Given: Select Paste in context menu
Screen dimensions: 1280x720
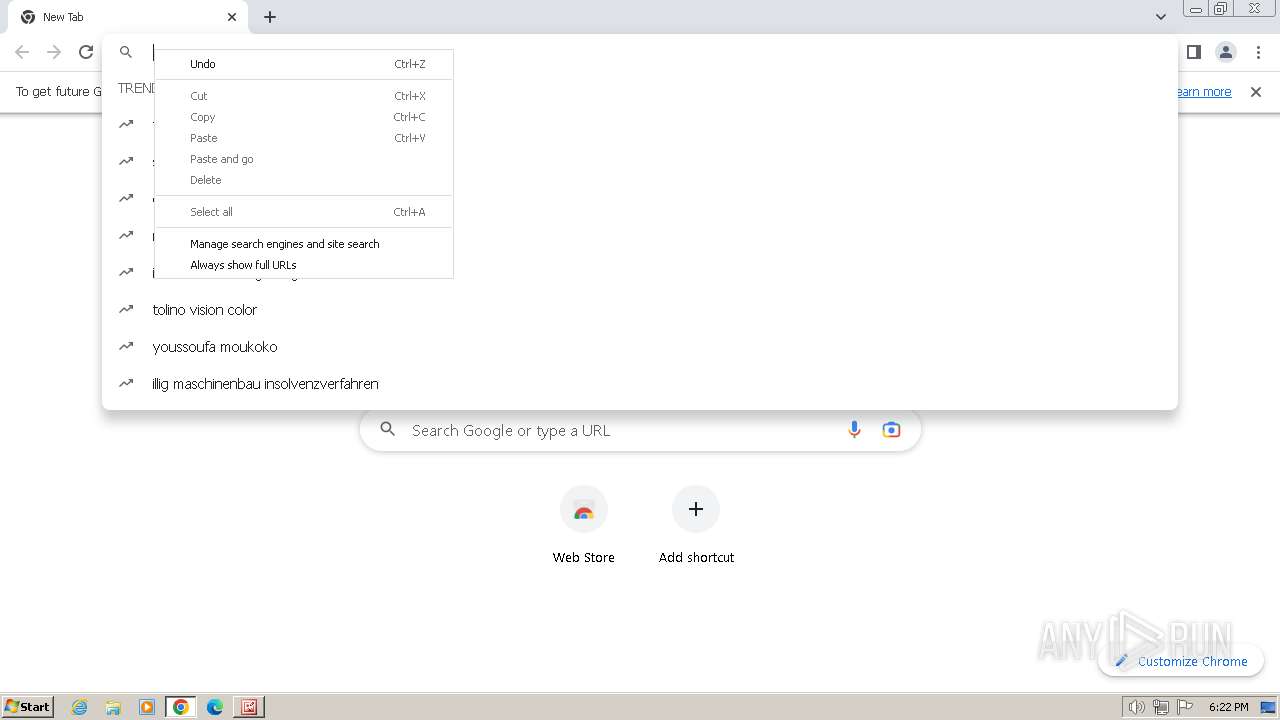Looking at the screenshot, I should 304,138.
